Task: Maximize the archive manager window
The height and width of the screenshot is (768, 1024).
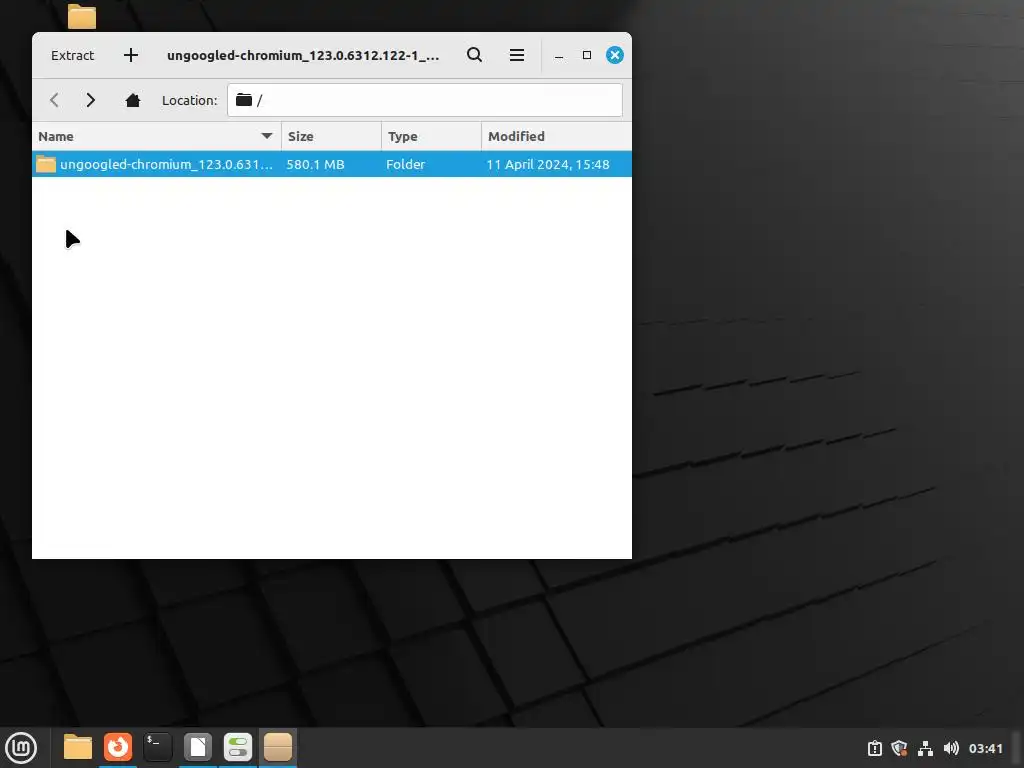Action: (587, 55)
